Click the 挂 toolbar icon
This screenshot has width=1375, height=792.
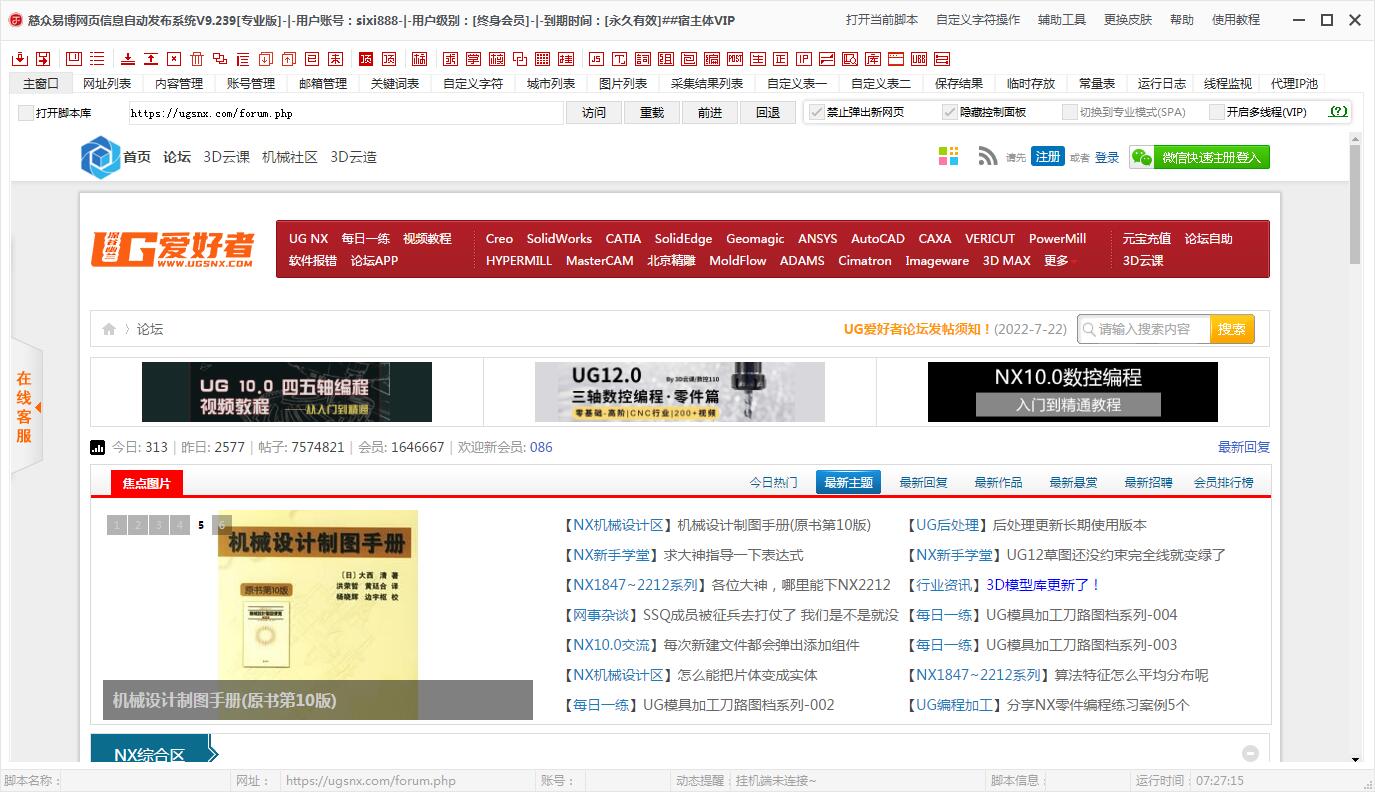(565, 59)
